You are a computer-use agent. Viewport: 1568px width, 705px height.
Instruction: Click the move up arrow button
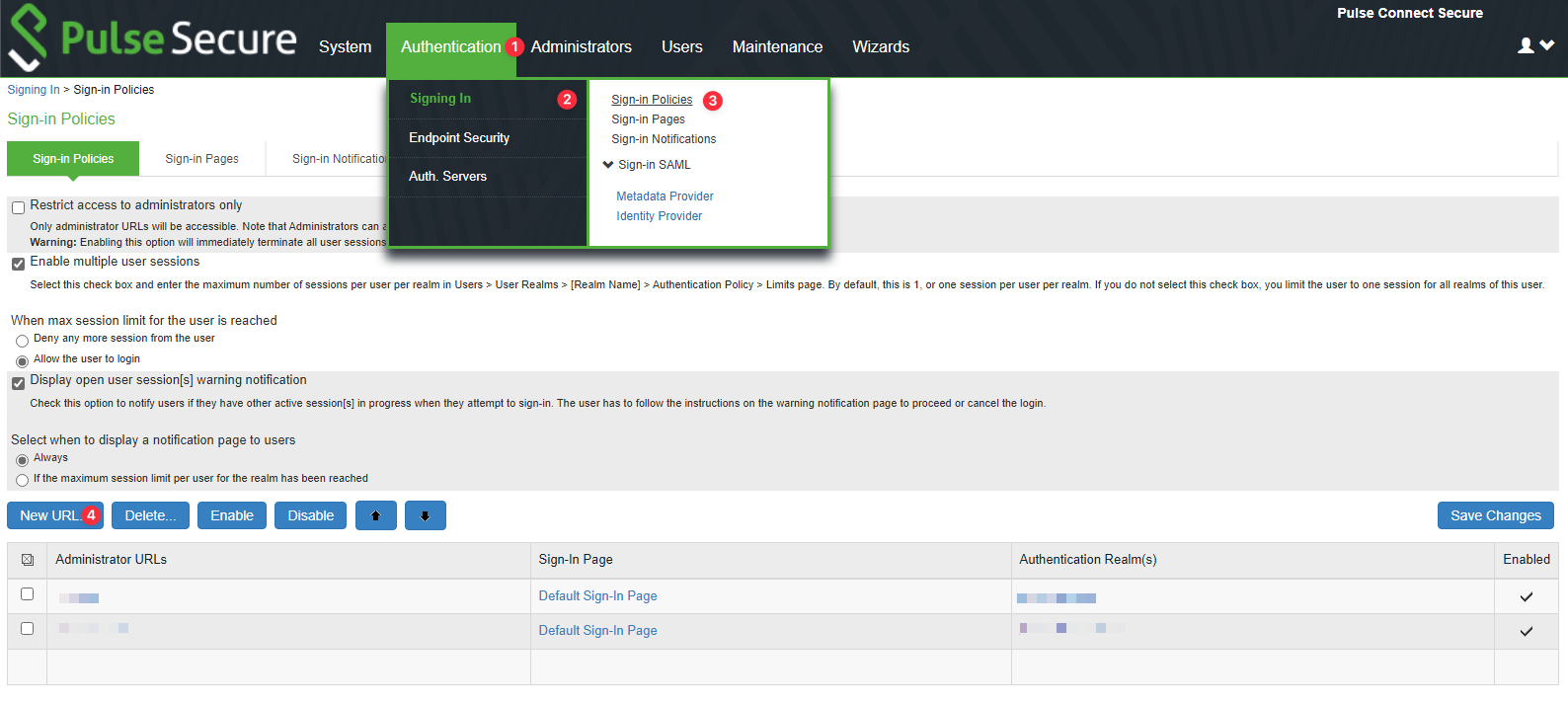pos(375,515)
